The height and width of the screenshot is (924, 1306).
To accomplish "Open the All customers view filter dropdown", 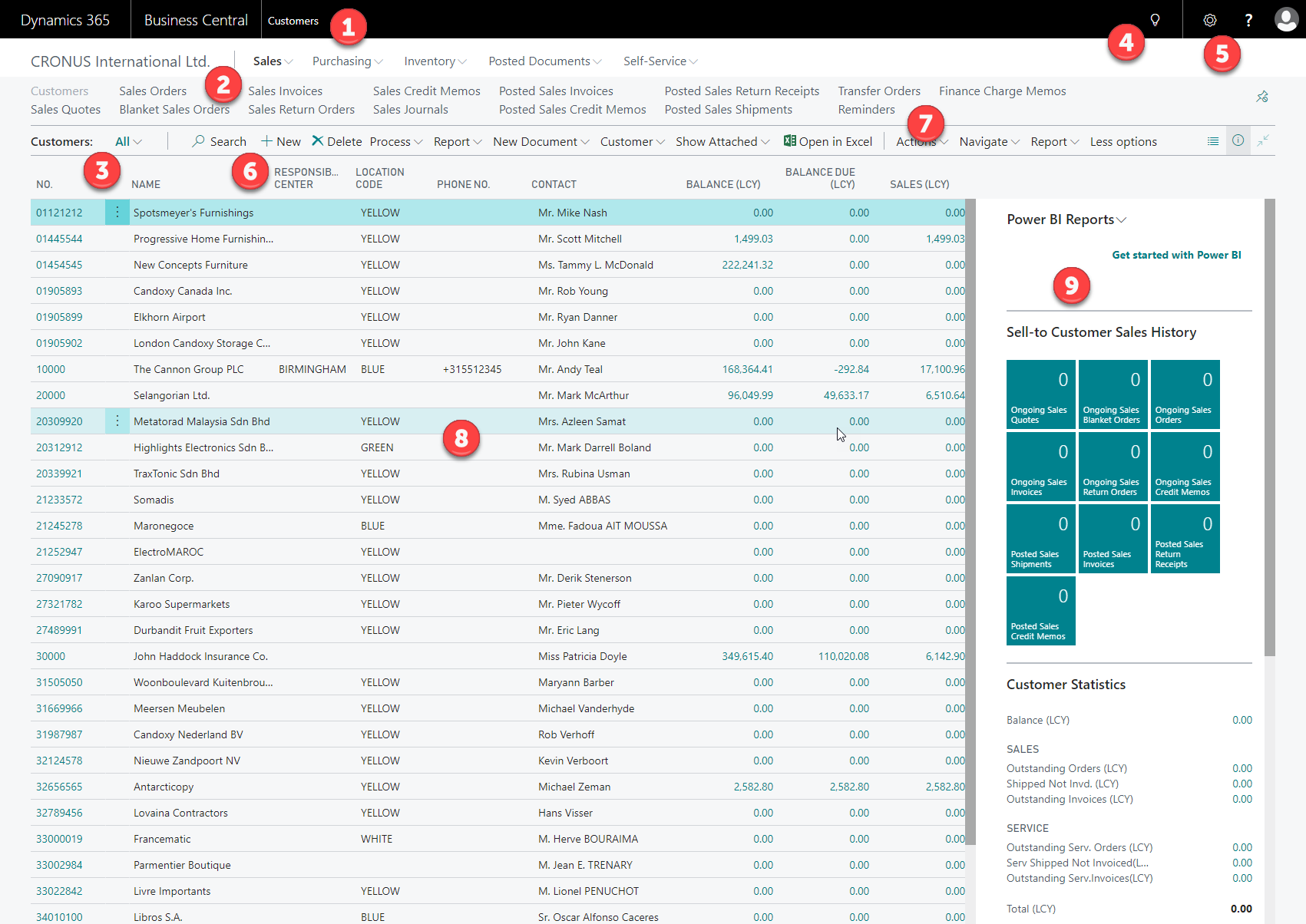I will 128,141.
